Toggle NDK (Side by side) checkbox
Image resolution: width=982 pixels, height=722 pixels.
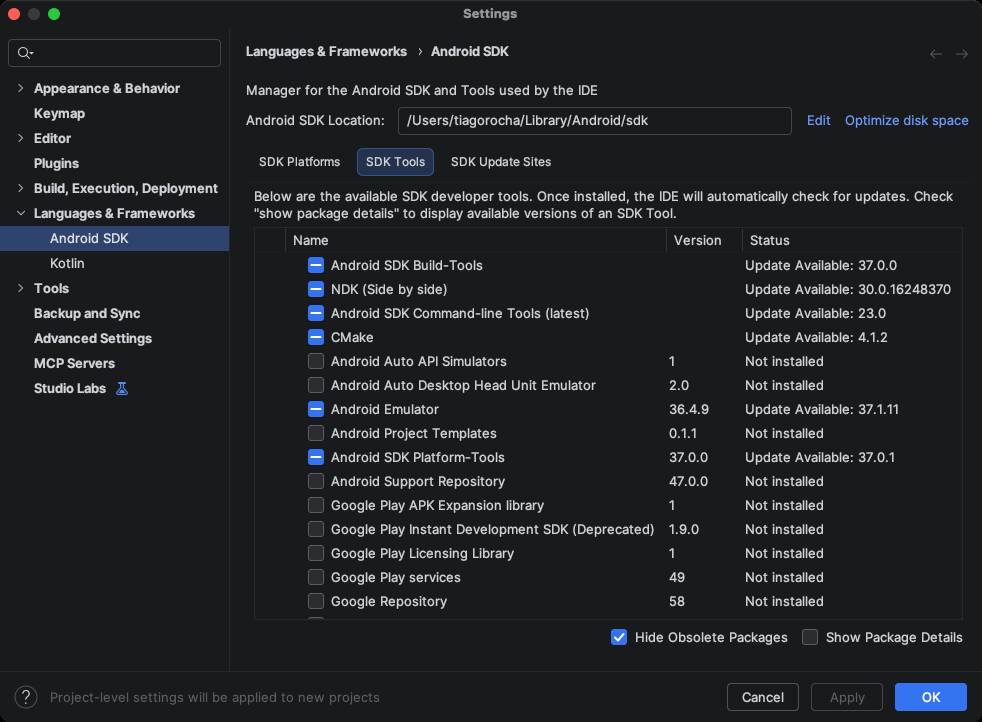[x=316, y=289]
